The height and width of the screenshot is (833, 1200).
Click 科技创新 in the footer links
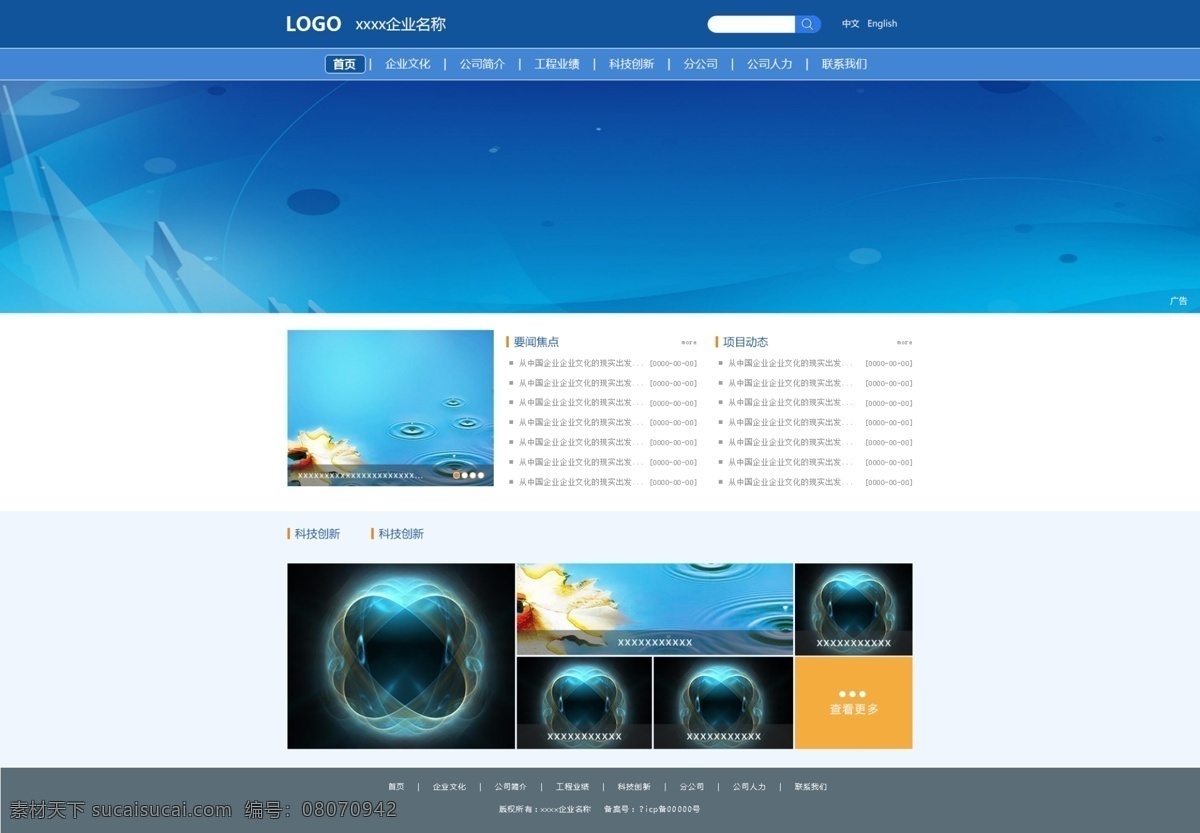[634, 787]
